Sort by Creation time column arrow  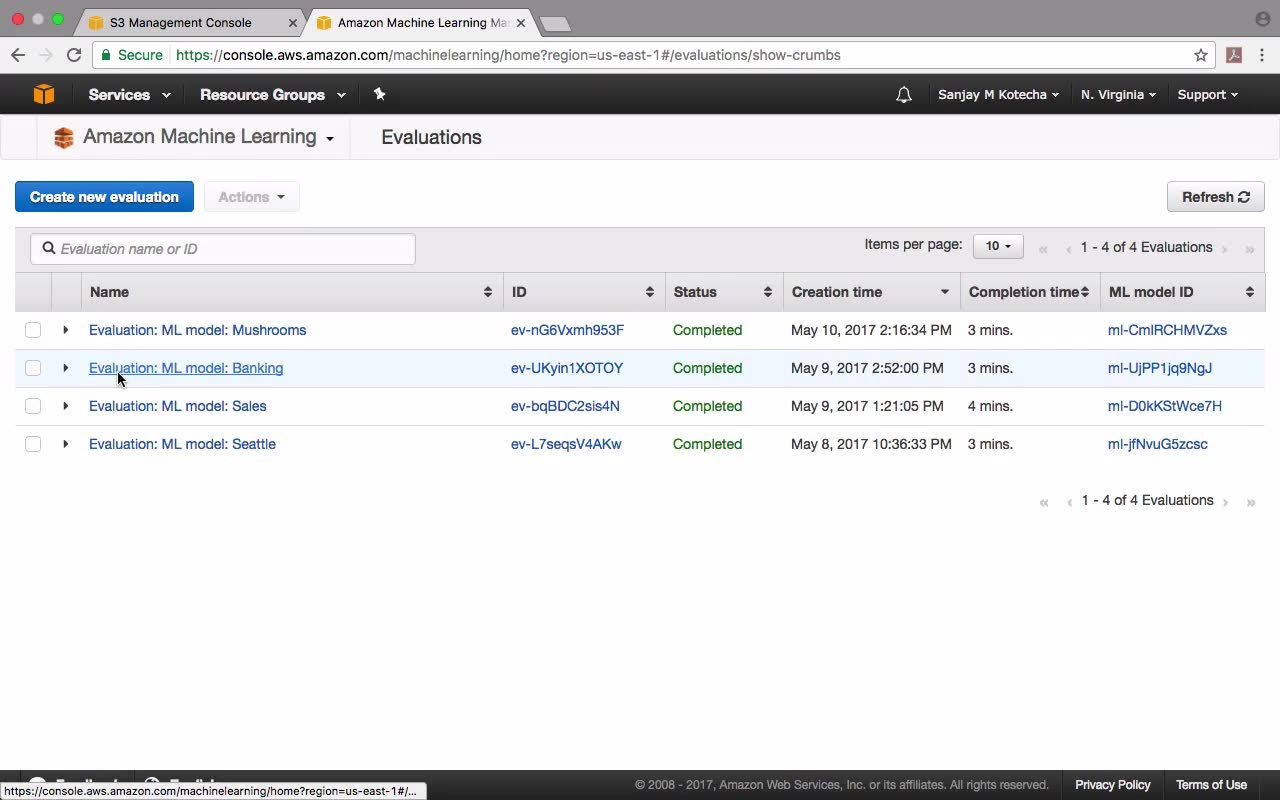click(x=945, y=292)
